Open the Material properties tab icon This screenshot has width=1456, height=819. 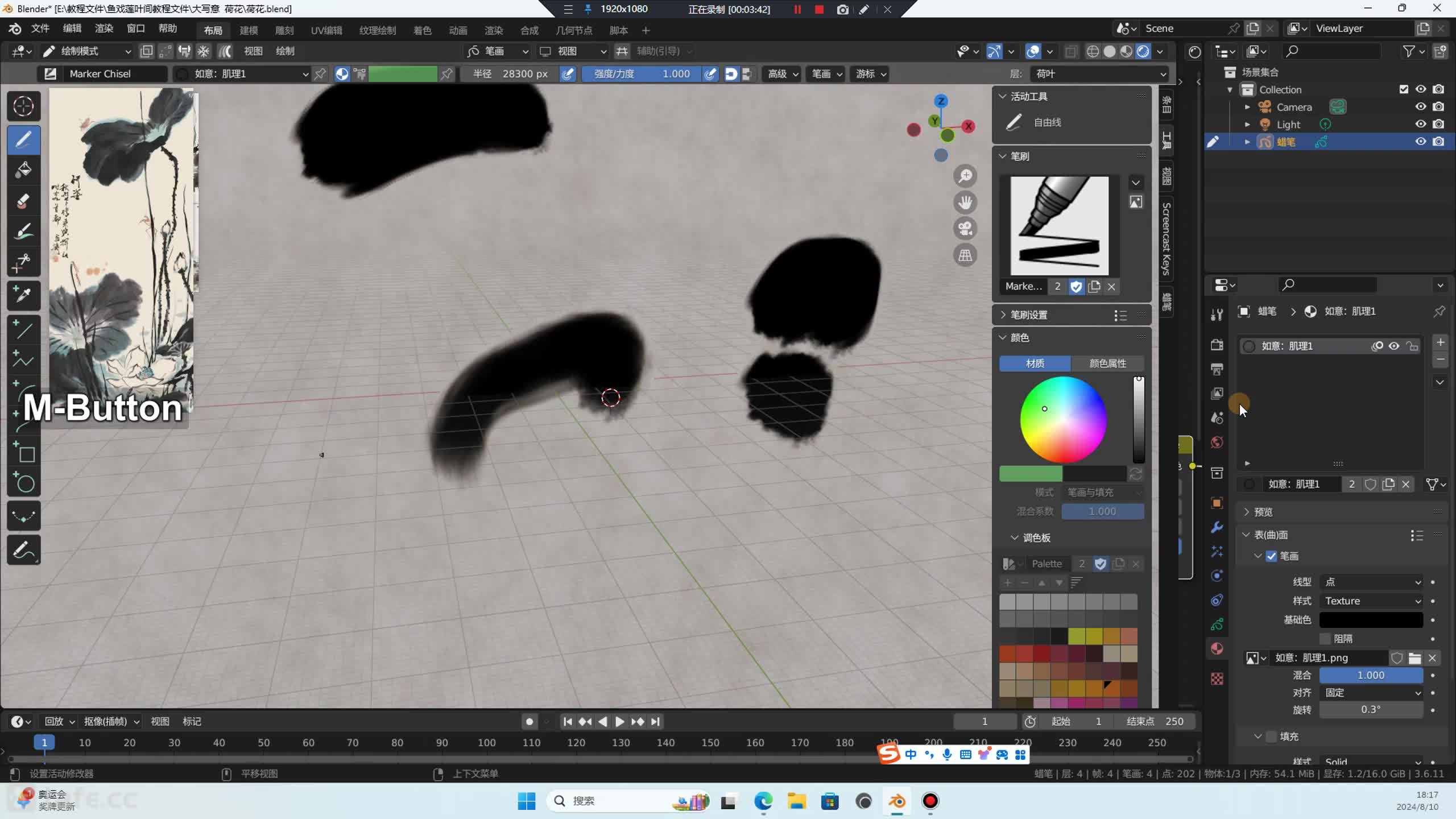(1217, 649)
